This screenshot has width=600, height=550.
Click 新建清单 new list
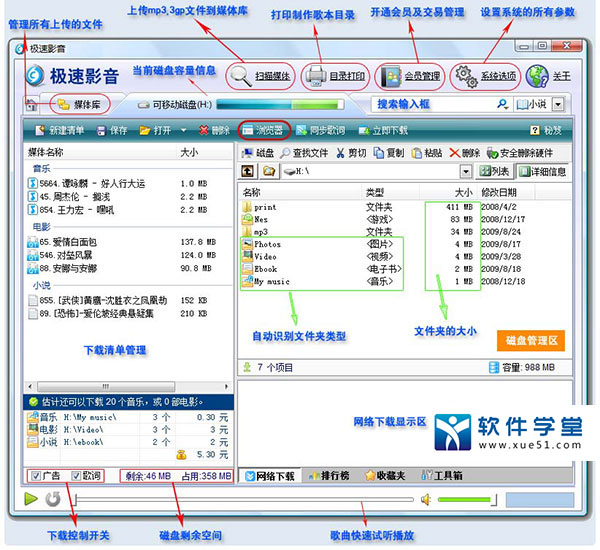[x=59, y=131]
